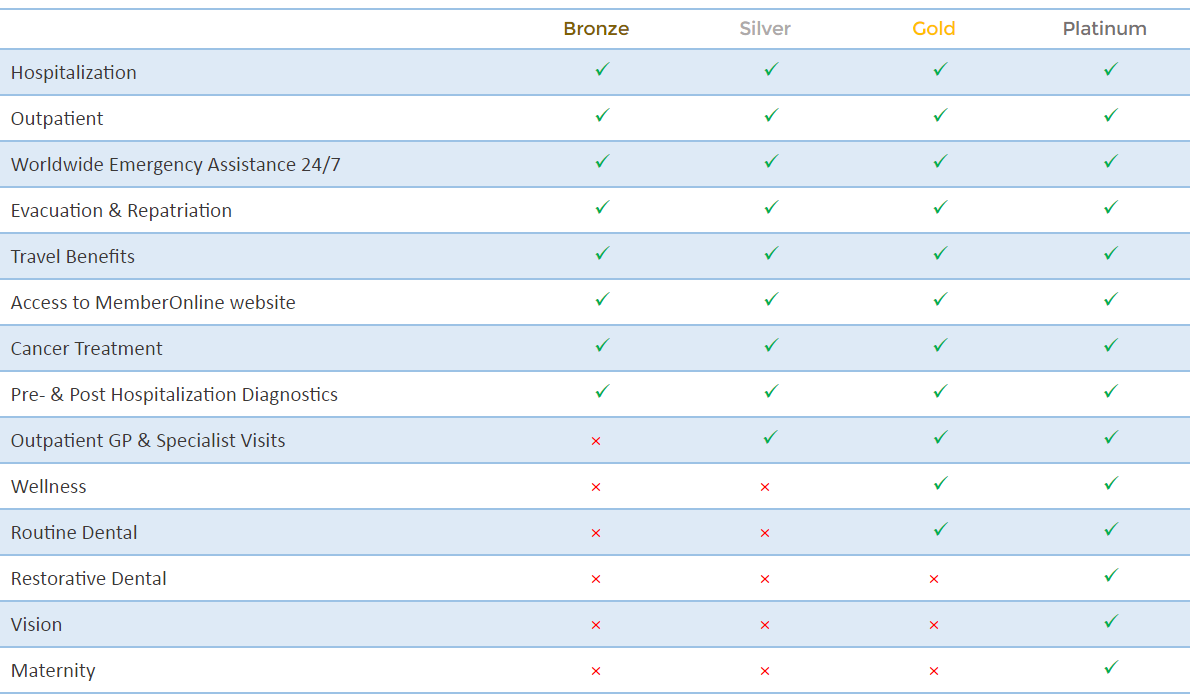Select the Pre- & Post Hospitalization Diagnostics label

(x=175, y=395)
